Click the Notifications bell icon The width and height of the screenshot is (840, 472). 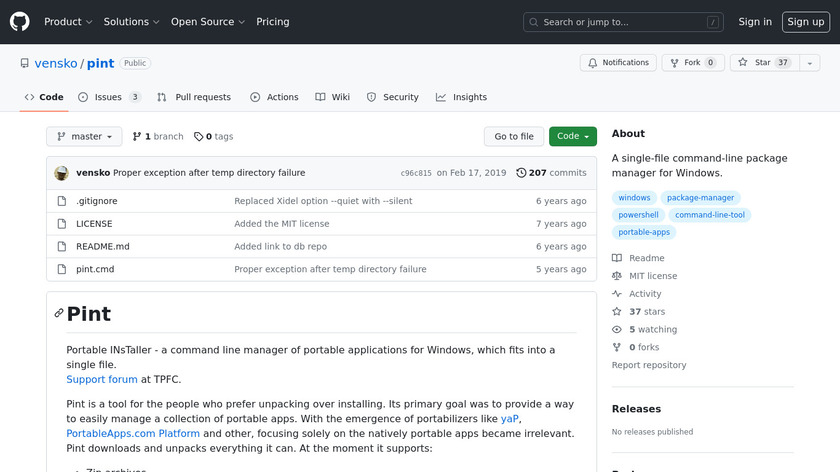coord(592,63)
